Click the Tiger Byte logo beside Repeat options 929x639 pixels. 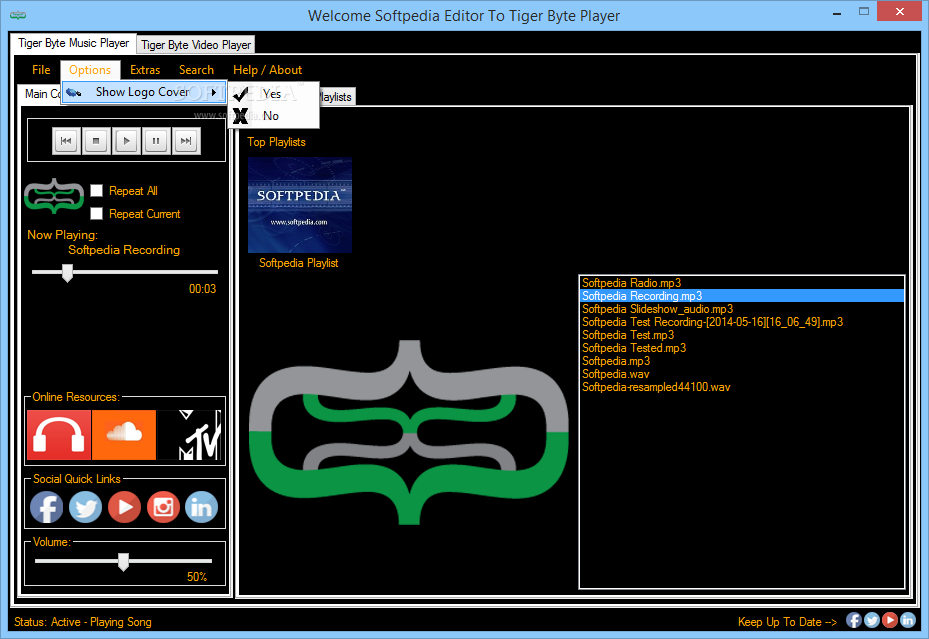tap(54, 196)
